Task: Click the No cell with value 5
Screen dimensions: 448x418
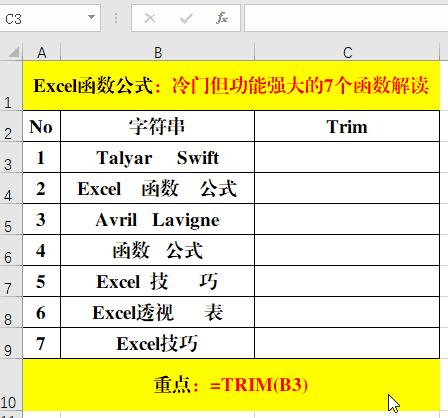Action: click(42, 281)
